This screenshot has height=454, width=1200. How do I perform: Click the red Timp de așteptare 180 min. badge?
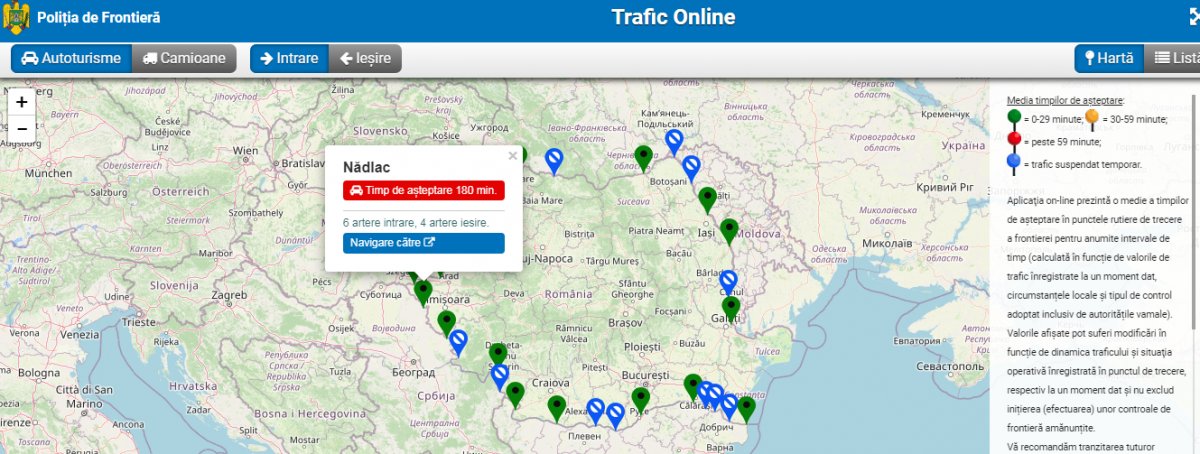point(423,190)
